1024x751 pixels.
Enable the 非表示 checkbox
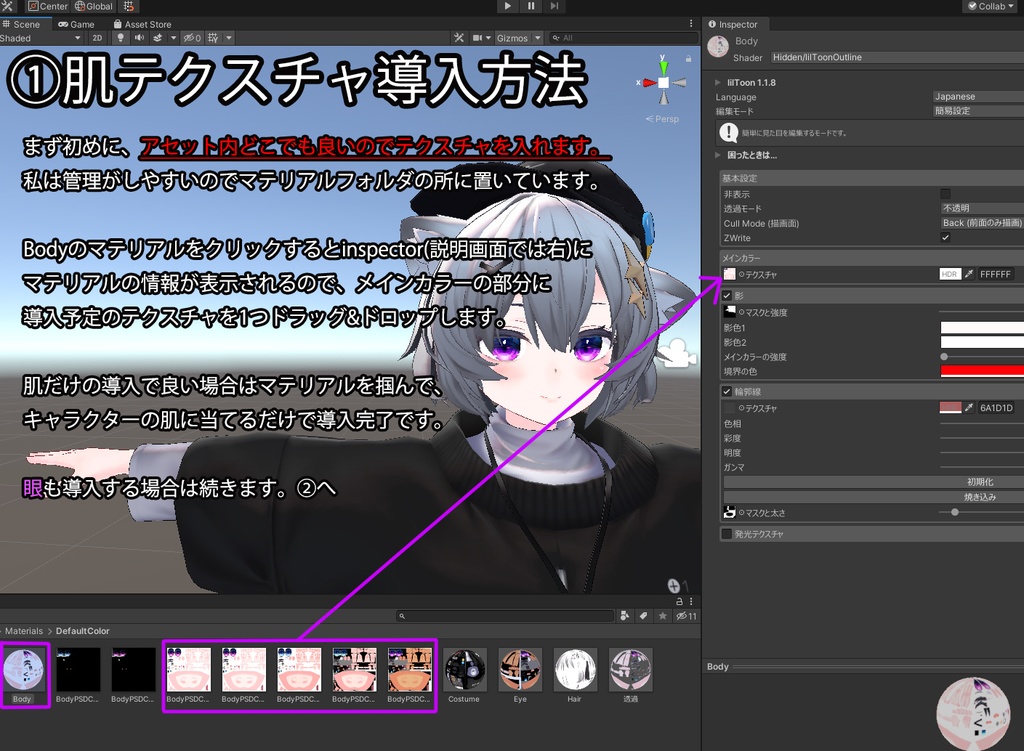pyautogui.click(x=944, y=193)
